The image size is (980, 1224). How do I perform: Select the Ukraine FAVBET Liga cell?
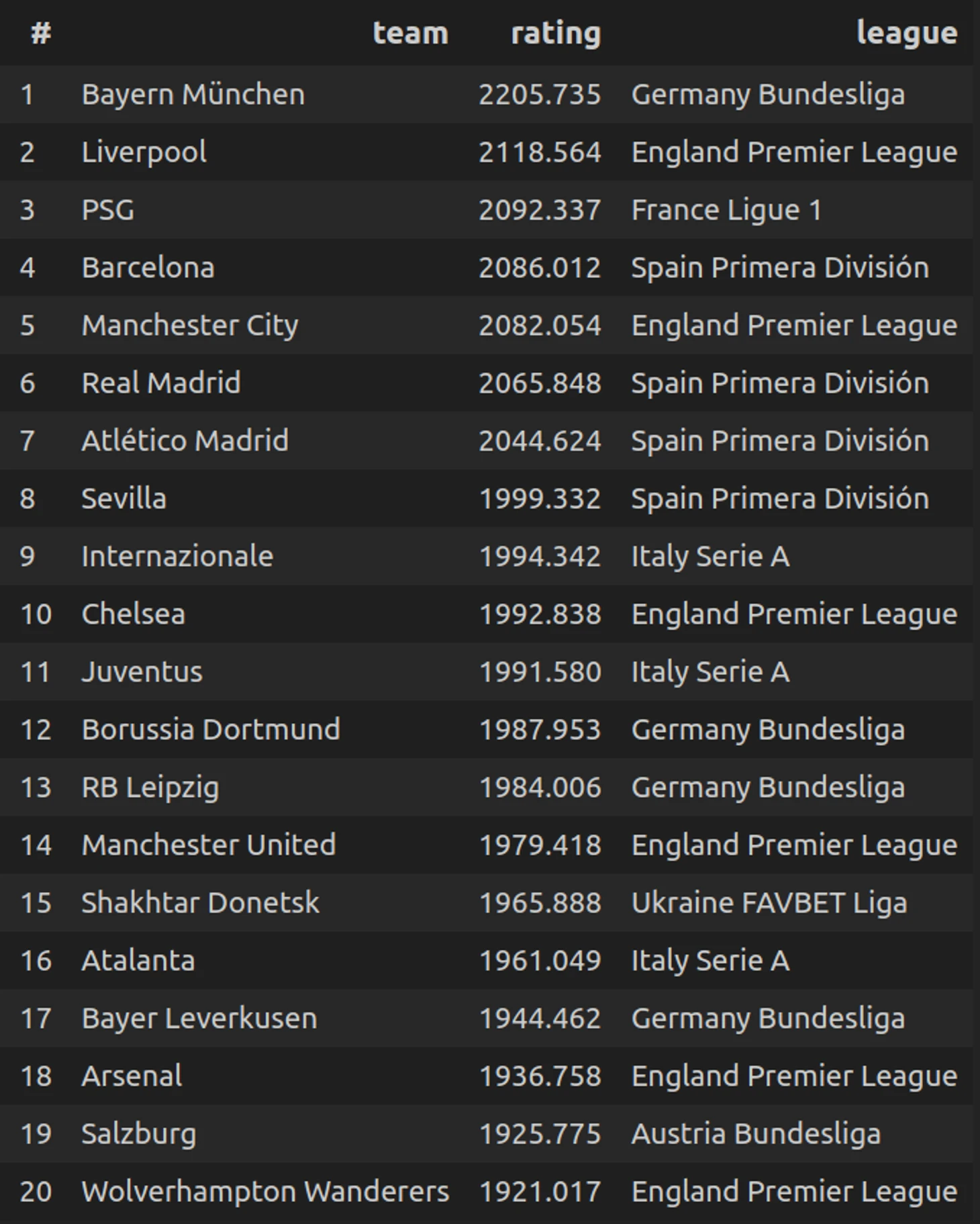[x=769, y=903]
